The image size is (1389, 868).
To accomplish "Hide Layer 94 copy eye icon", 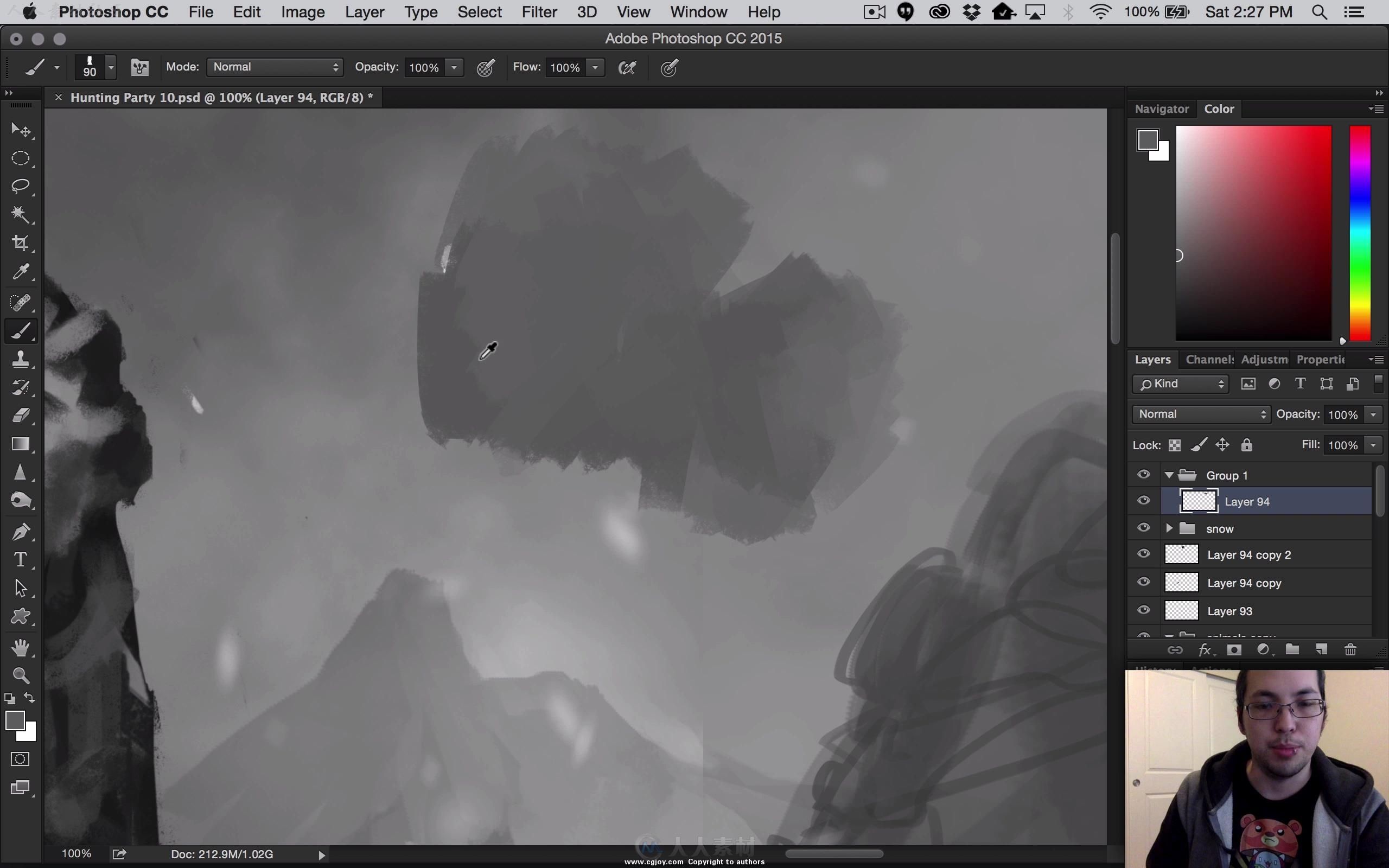I will pos(1143,583).
